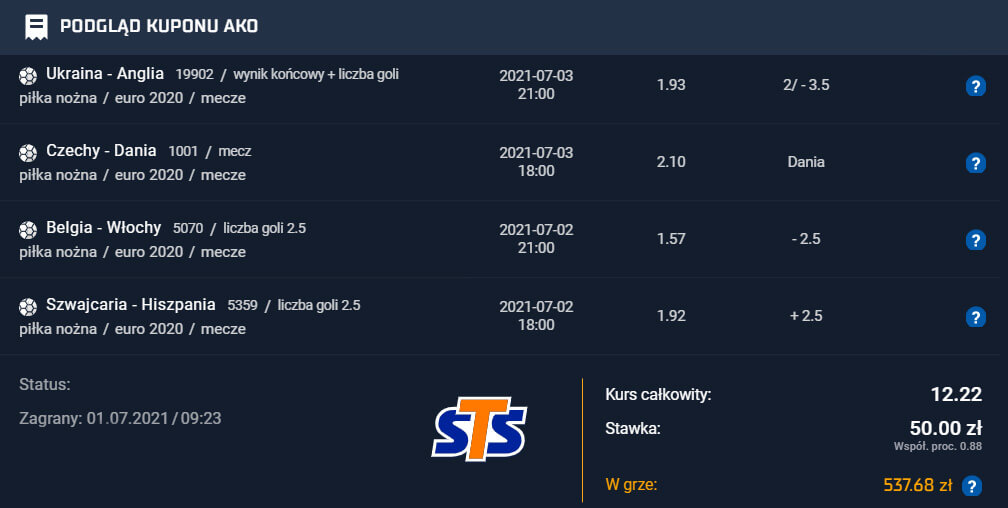Screen dimensions: 1008x508
Task: Click help icon next to W grze amount
Action: 971,486
